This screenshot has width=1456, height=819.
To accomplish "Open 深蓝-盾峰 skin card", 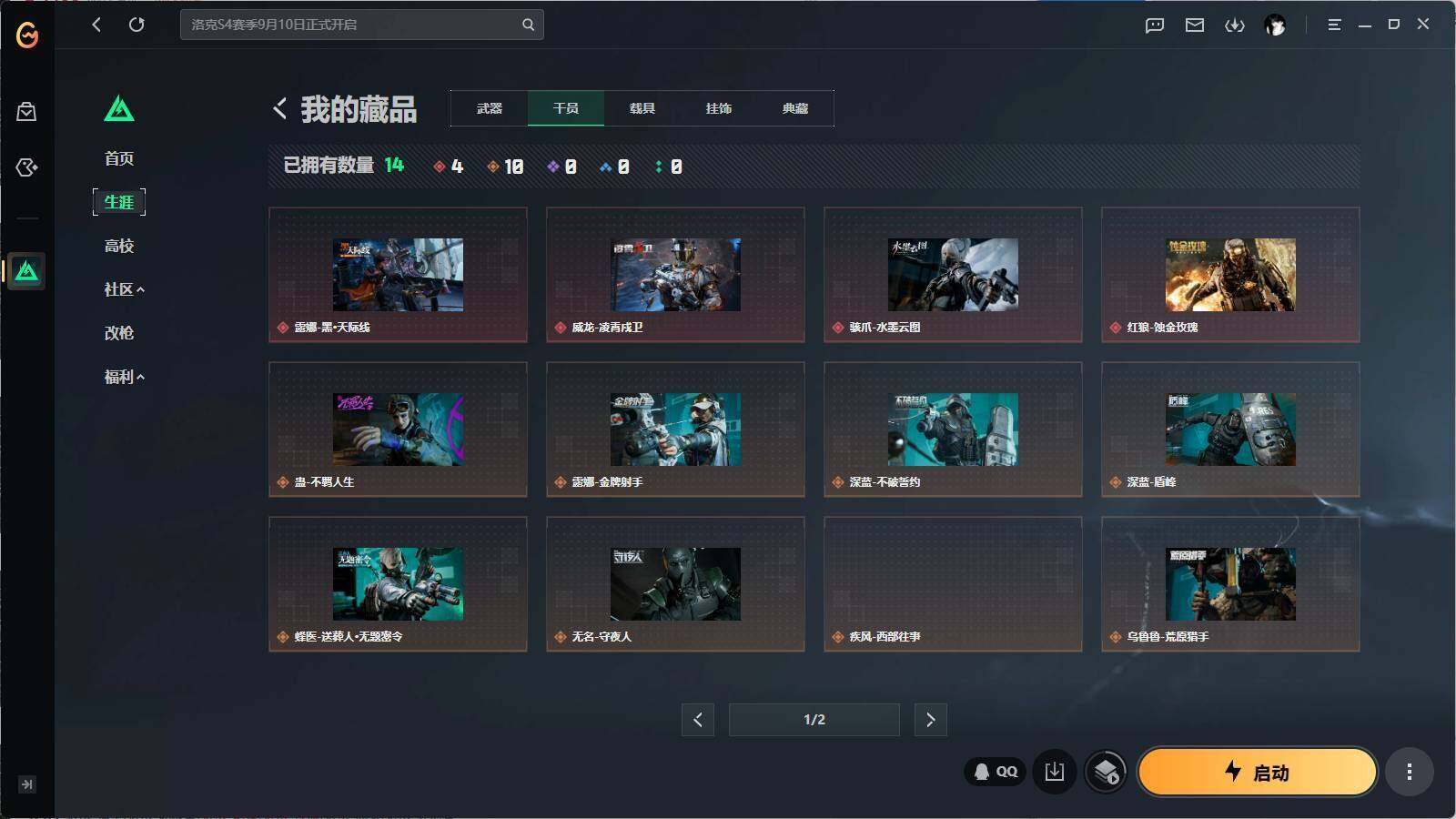I will [x=1230, y=430].
